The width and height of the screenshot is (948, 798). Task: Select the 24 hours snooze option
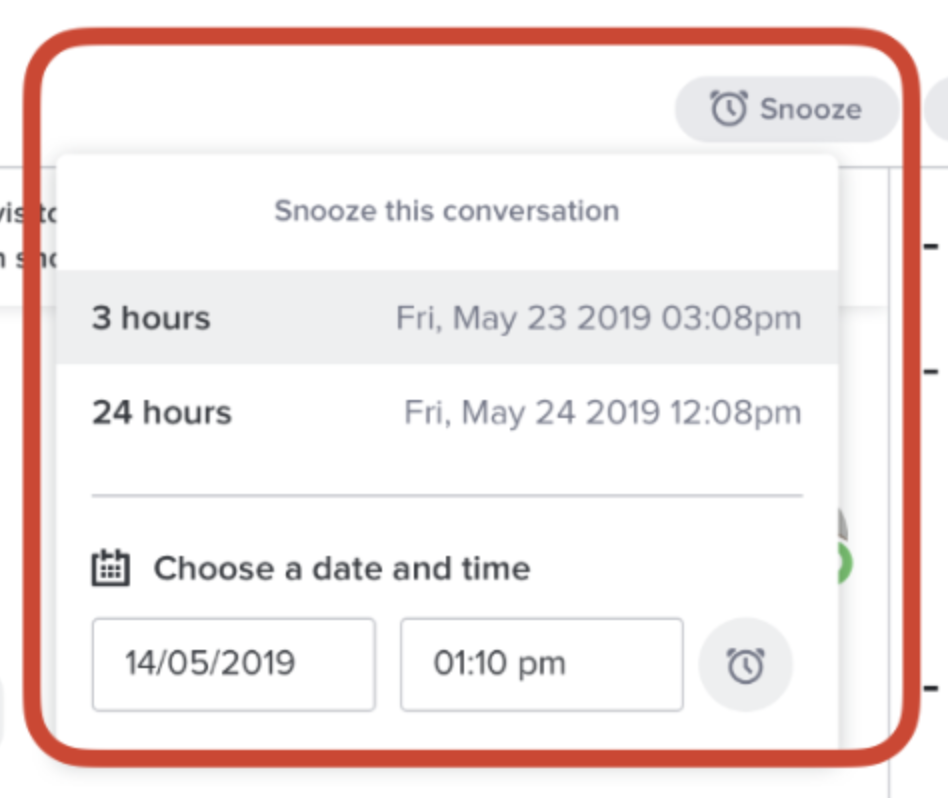coord(447,412)
